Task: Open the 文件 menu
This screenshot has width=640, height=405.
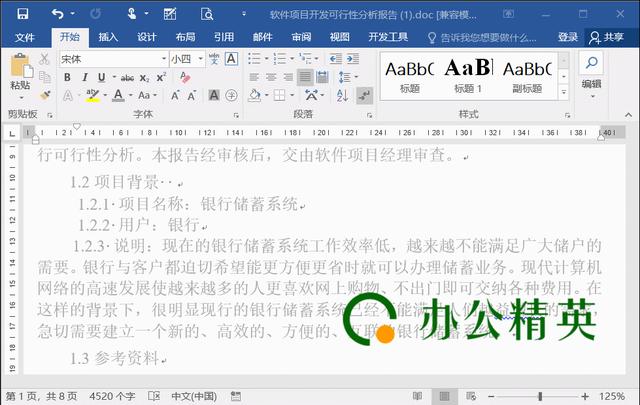Action: tap(24, 38)
